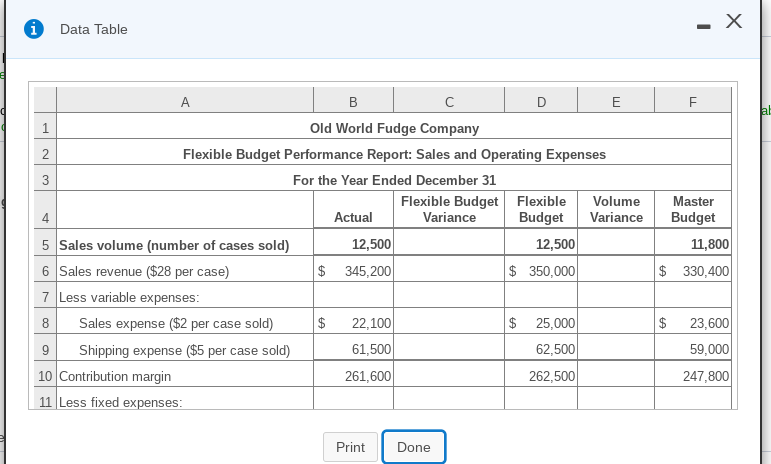Image resolution: width=771 pixels, height=464 pixels.
Task: Click flexible budget sales expense 25,000
Action: point(555,323)
